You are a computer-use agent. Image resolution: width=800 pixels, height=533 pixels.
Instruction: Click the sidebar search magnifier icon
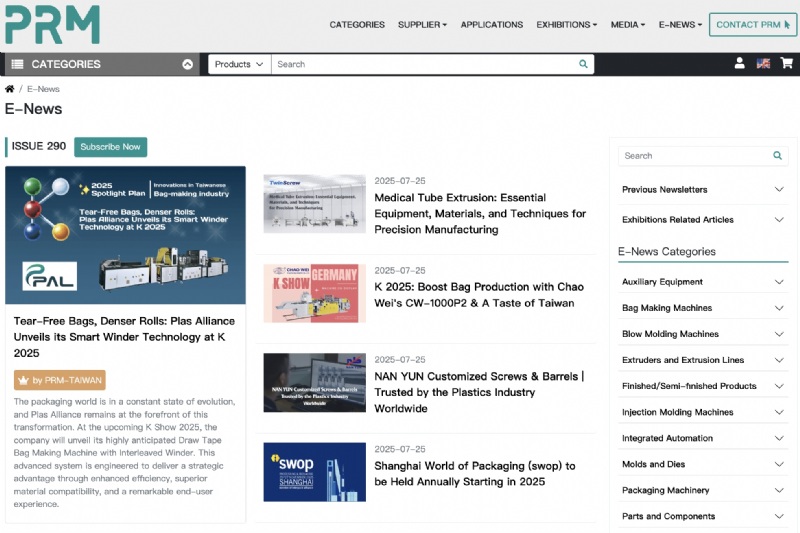coord(777,156)
